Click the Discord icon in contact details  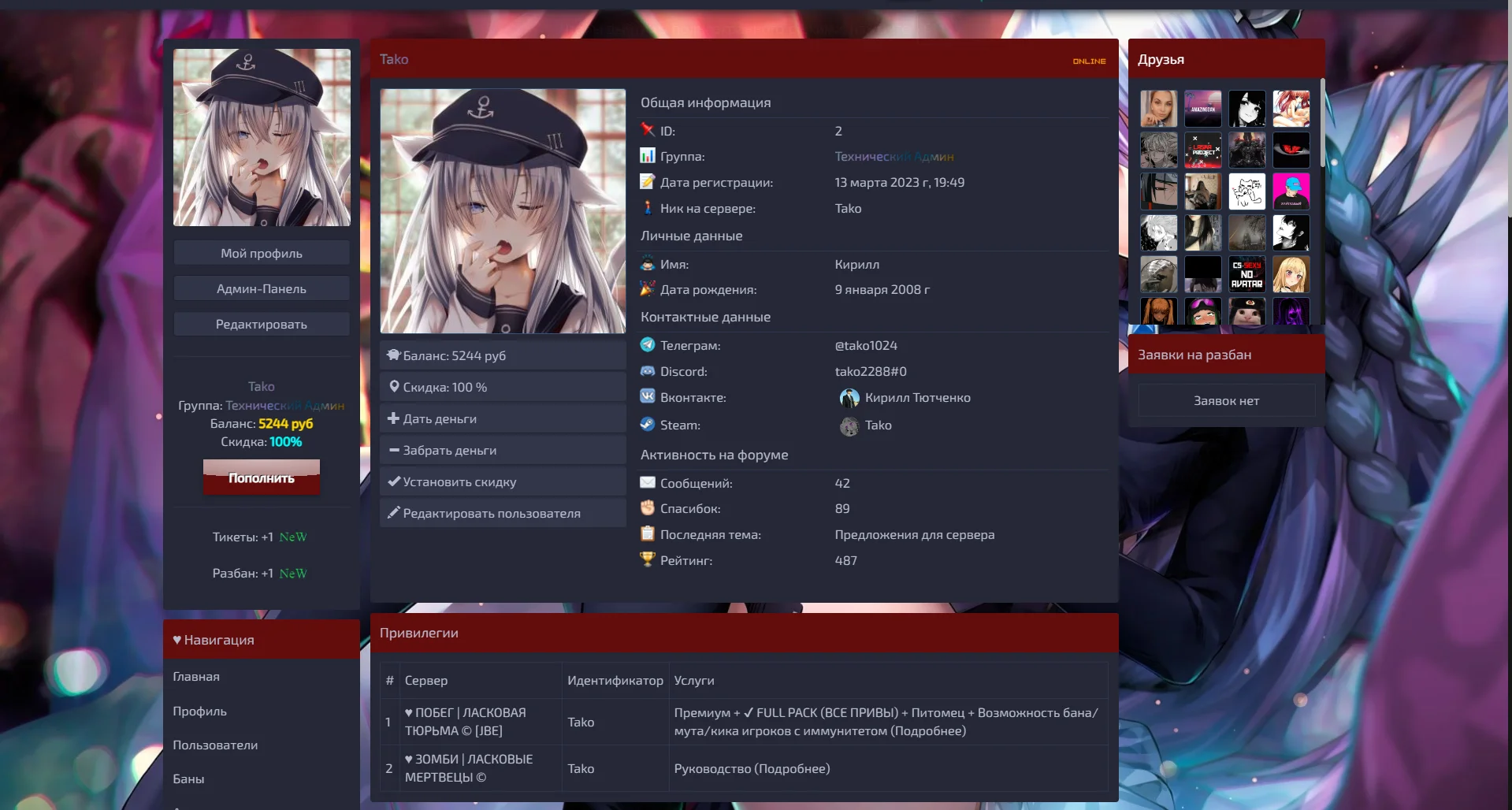point(648,371)
